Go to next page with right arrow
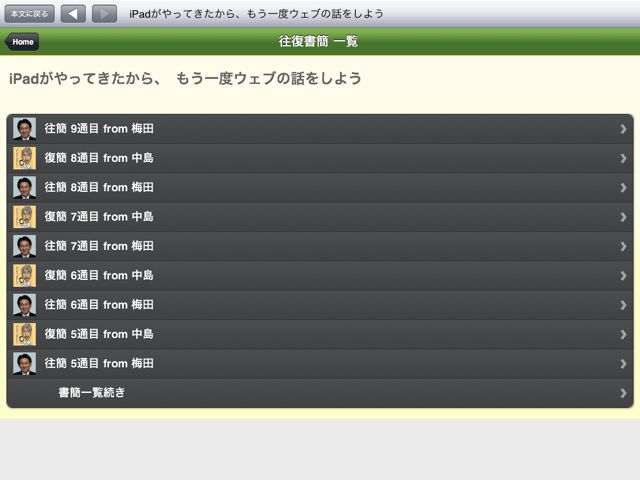The height and width of the screenshot is (480, 640). click(x=104, y=14)
